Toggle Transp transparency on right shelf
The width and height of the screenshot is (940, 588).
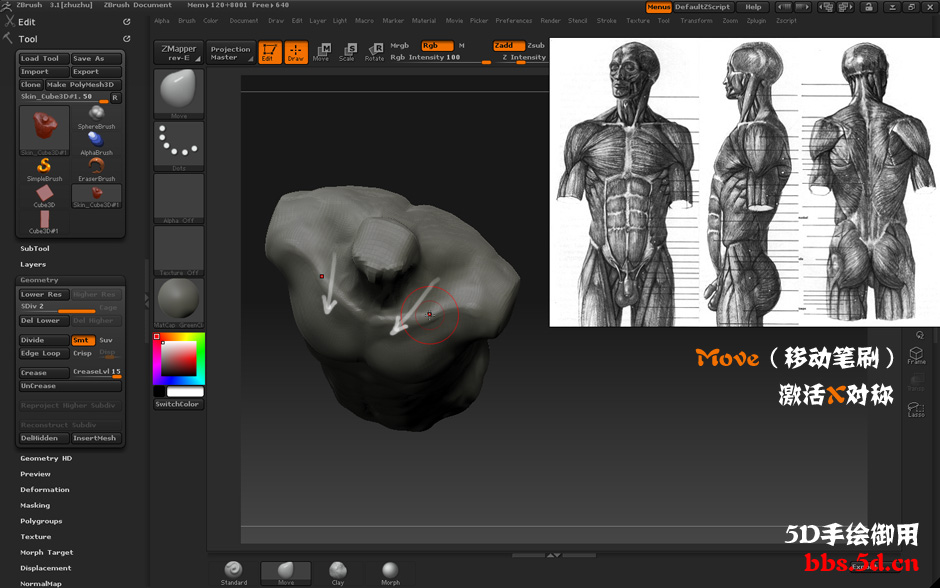click(x=916, y=382)
